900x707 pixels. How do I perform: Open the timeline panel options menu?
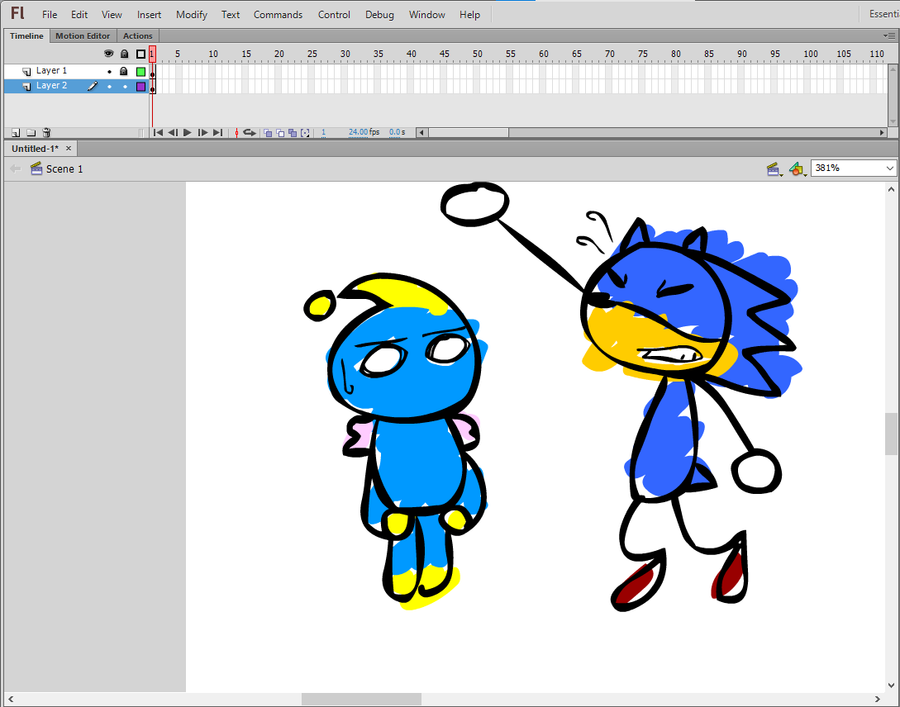pos(889,36)
